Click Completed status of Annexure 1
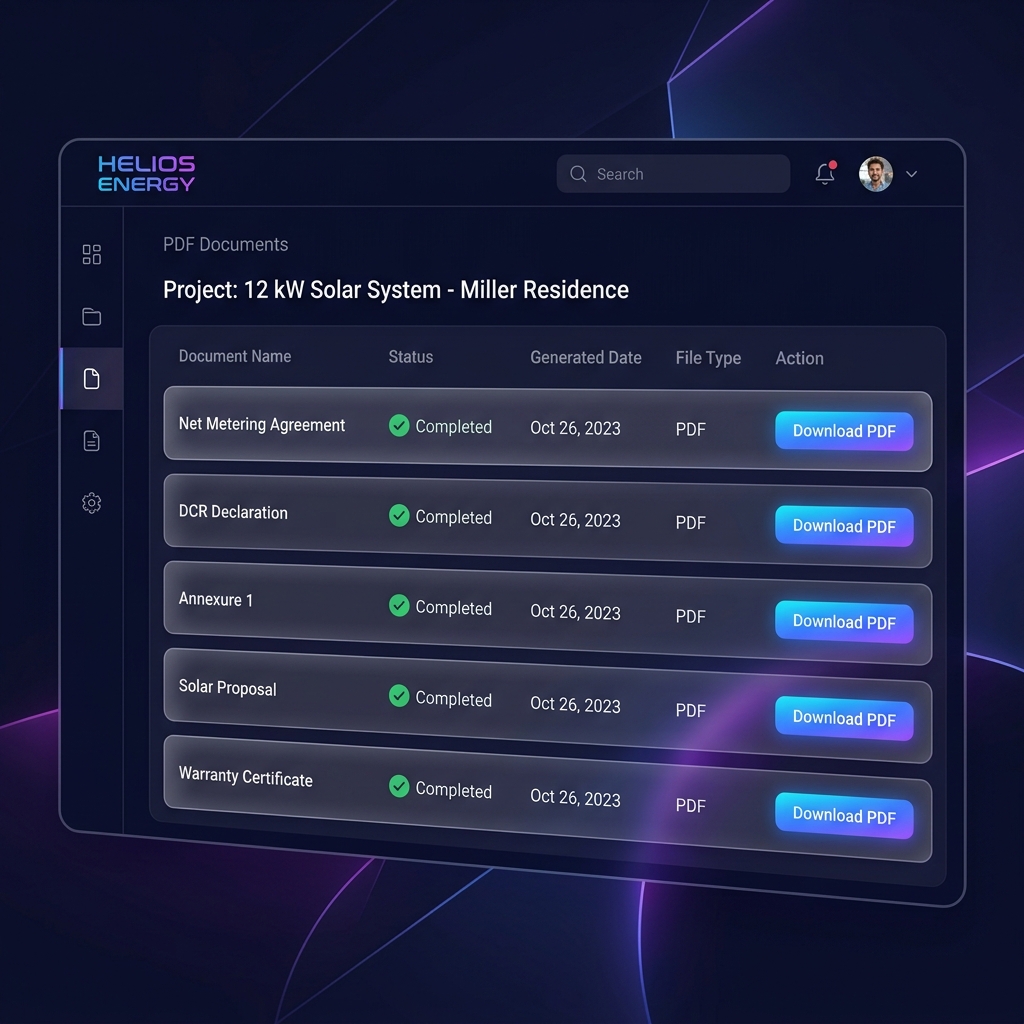 coord(454,608)
